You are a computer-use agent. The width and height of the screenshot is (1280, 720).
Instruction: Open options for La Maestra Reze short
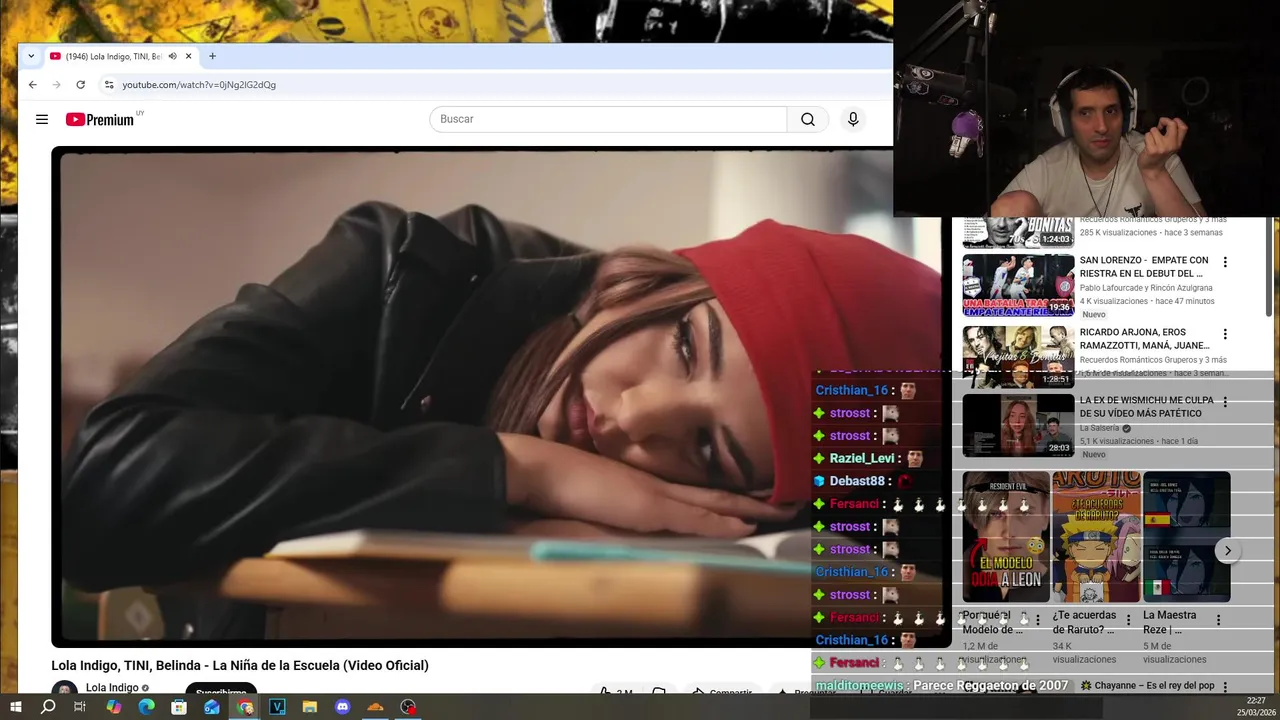(1218, 620)
